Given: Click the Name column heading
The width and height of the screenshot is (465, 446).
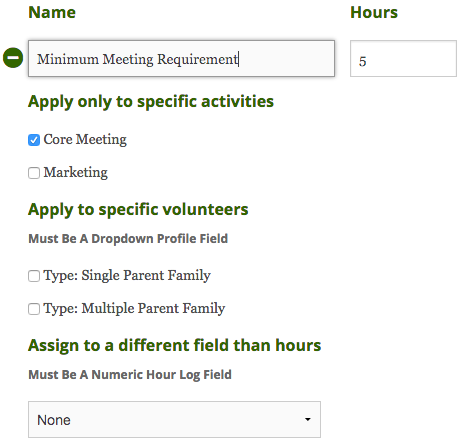Looking at the screenshot, I should pyautogui.click(x=52, y=12).
